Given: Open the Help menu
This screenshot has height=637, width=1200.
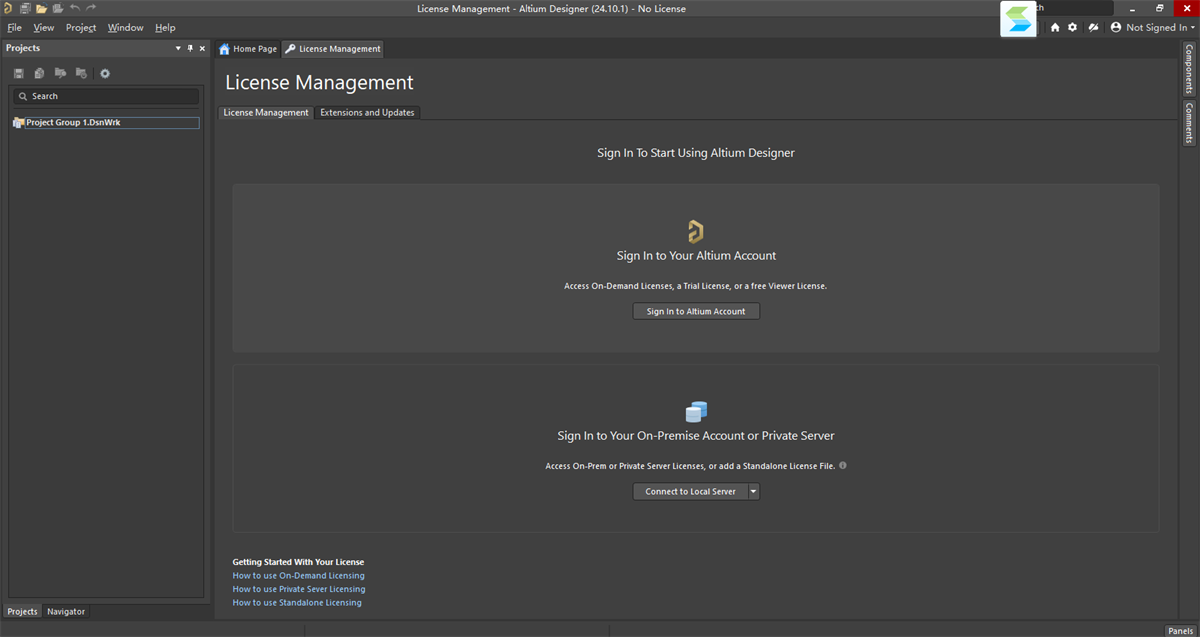Looking at the screenshot, I should tap(165, 28).
